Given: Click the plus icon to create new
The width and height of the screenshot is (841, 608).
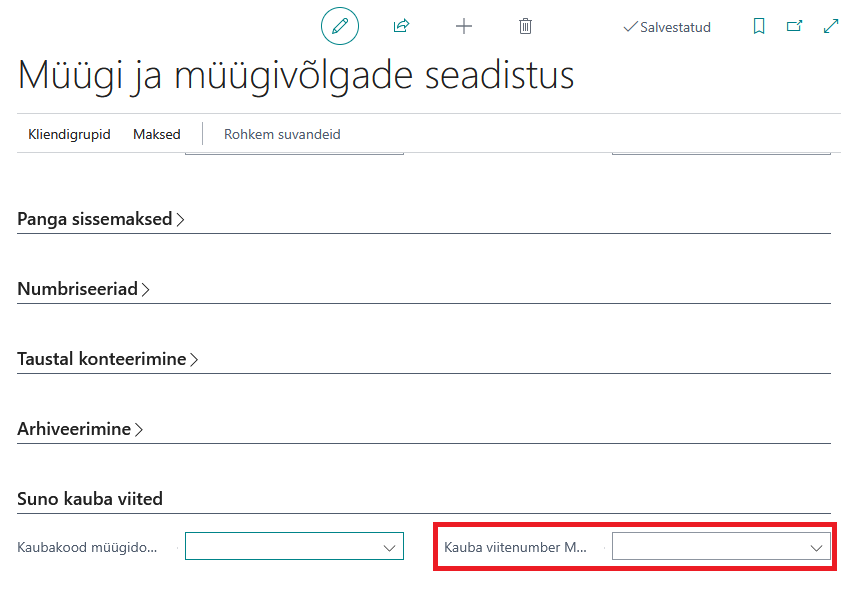Looking at the screenshot, I should click(x=463, y=26).
